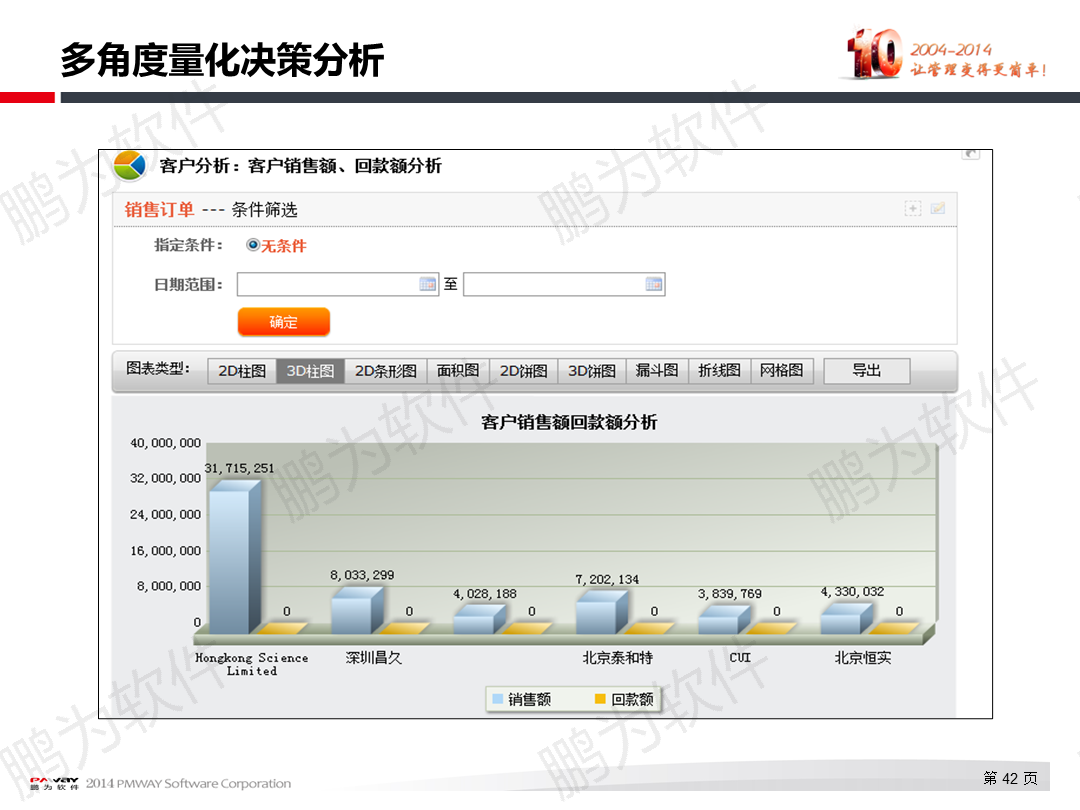Choose the 折线图 line chart

[x=719, y=371]
